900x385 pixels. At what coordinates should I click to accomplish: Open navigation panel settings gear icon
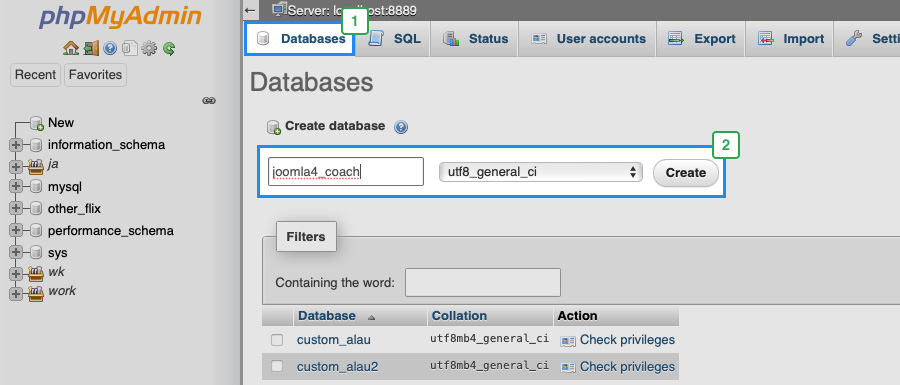149,49
